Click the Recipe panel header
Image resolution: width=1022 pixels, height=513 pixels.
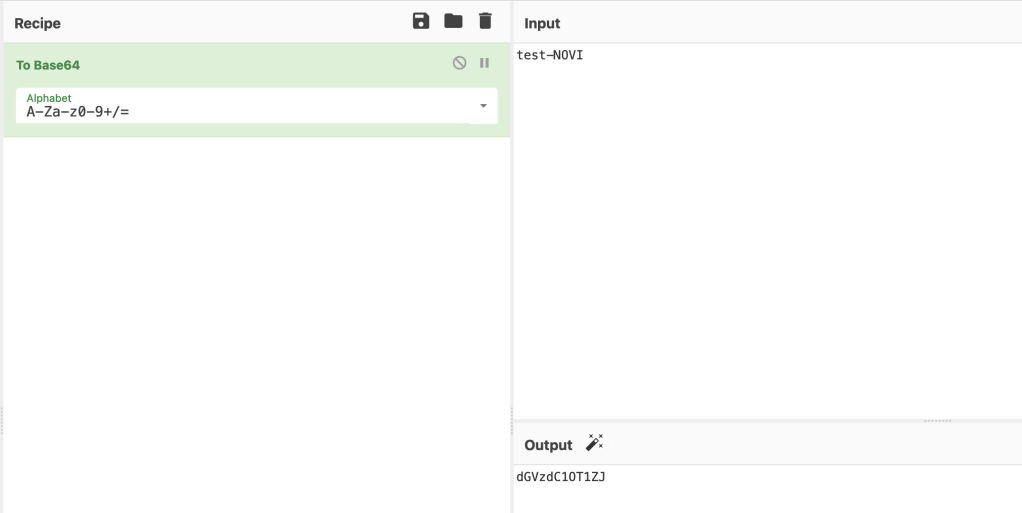(38, 23)
